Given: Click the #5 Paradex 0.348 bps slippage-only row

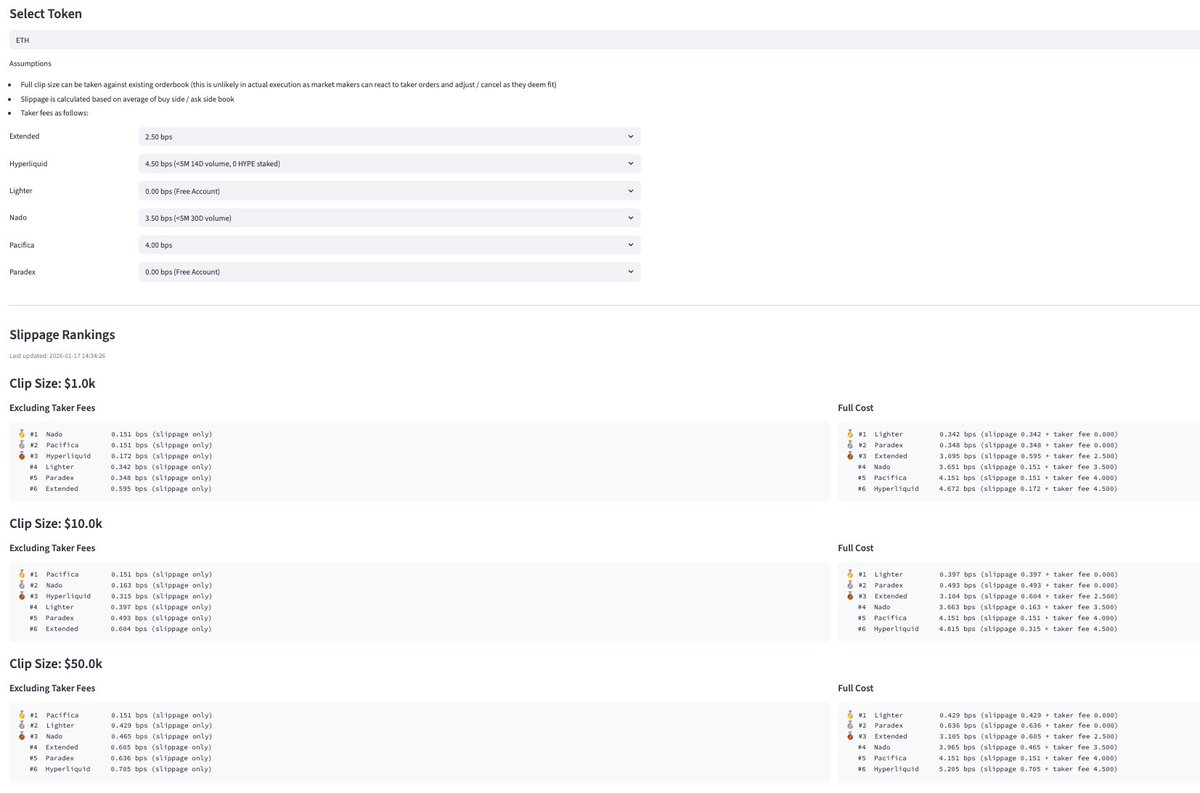Looking at the screenshot, I should click(121, 478).
